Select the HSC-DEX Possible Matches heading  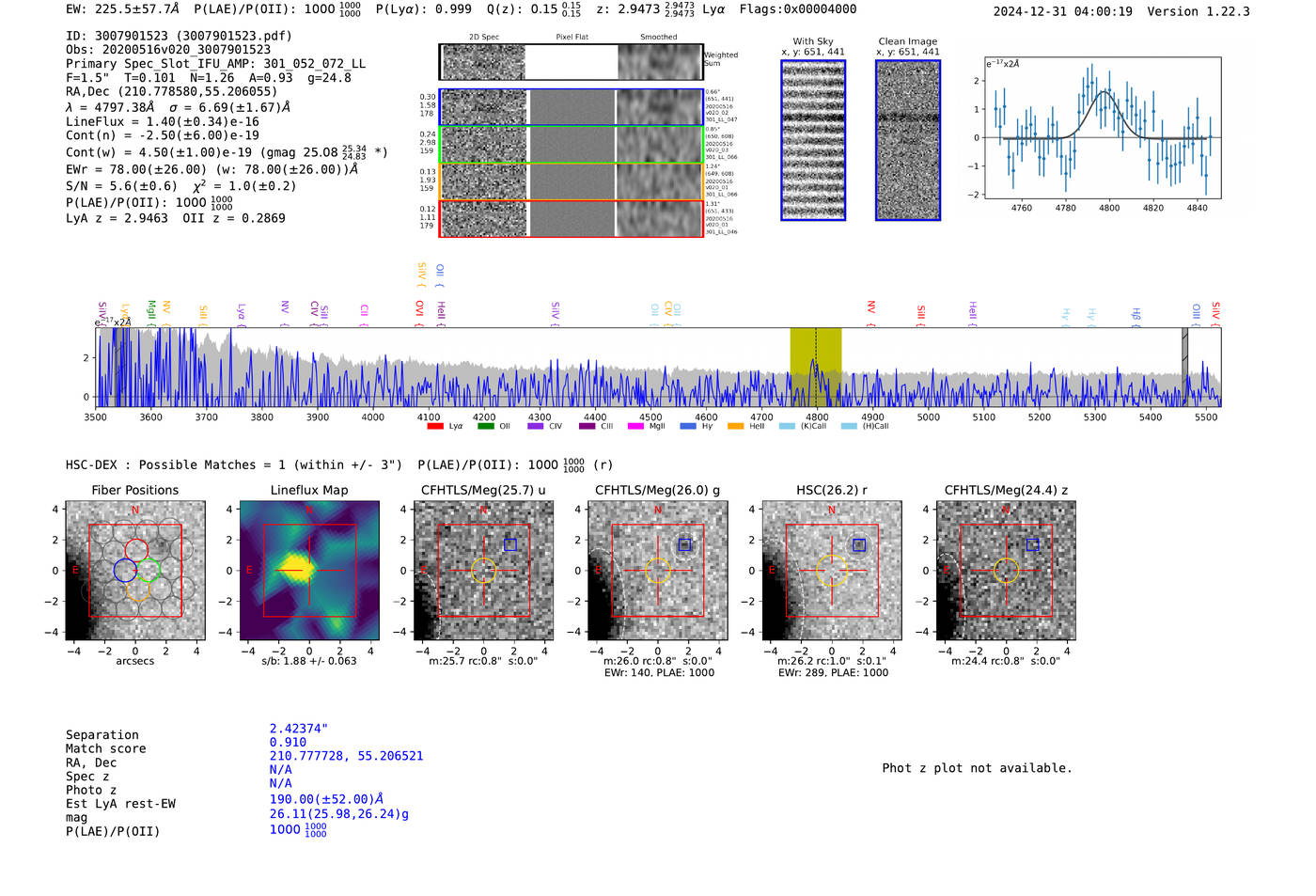[234, 465]
